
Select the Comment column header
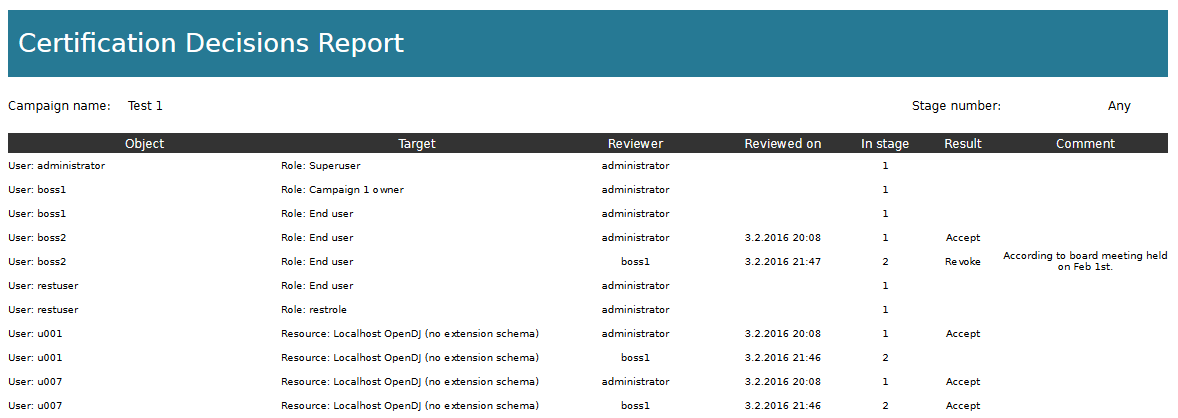click(x=1085, y=144)
